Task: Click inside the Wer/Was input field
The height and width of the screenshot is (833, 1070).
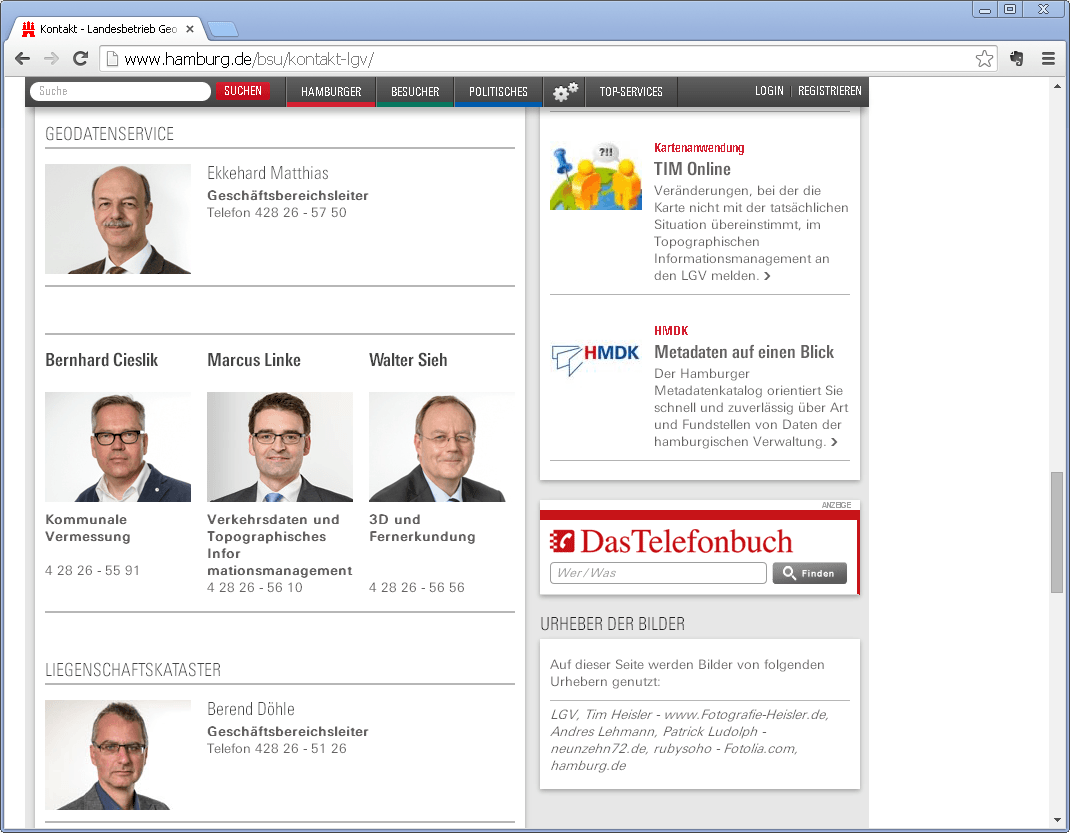Action: click(x=657, y=572)
